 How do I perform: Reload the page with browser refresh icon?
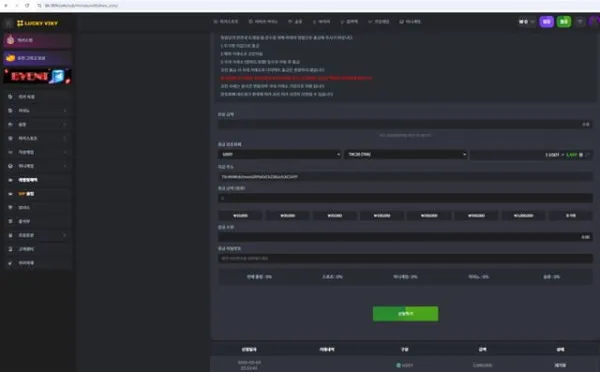27,5
